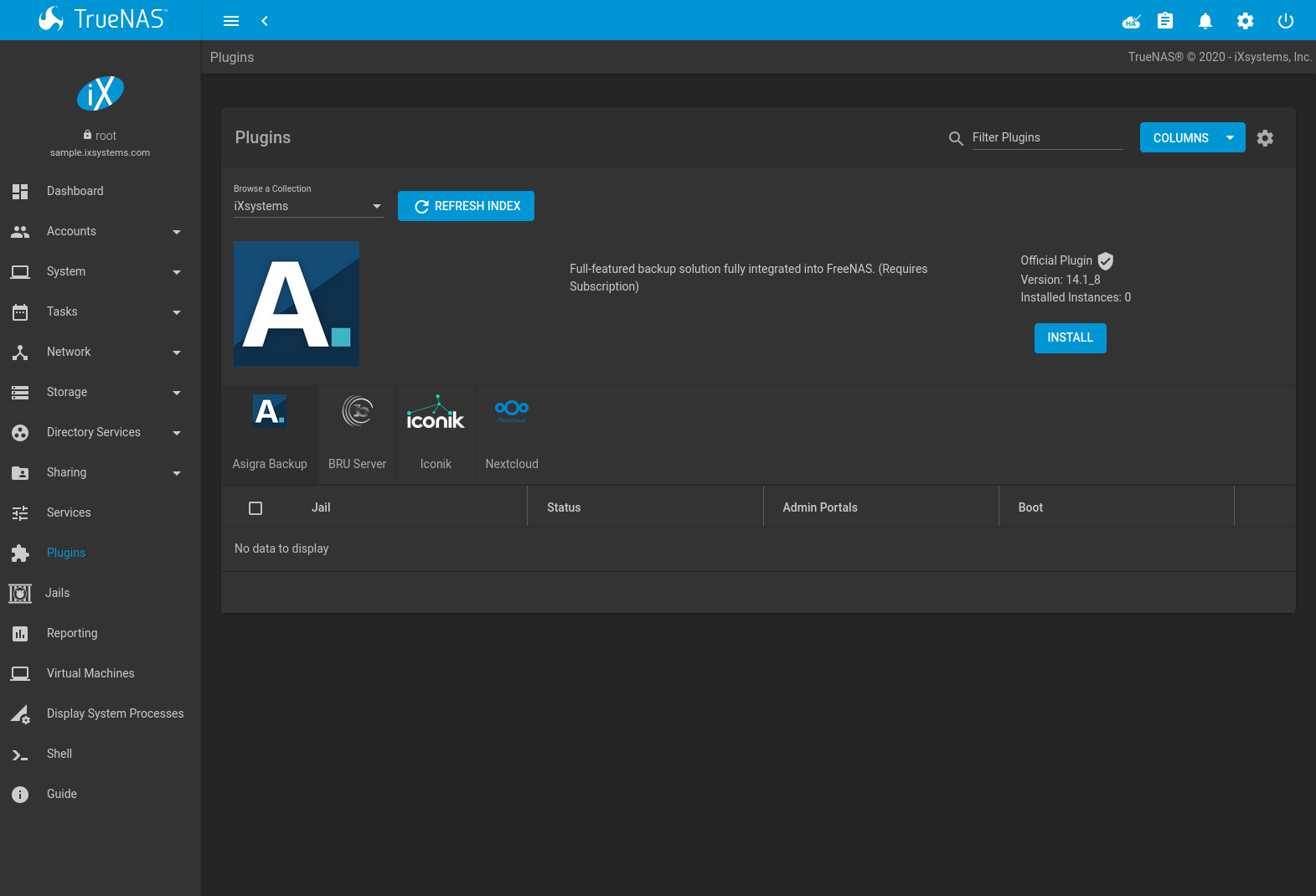Click the Network icon in sidebar

click(x=20, y=352)
